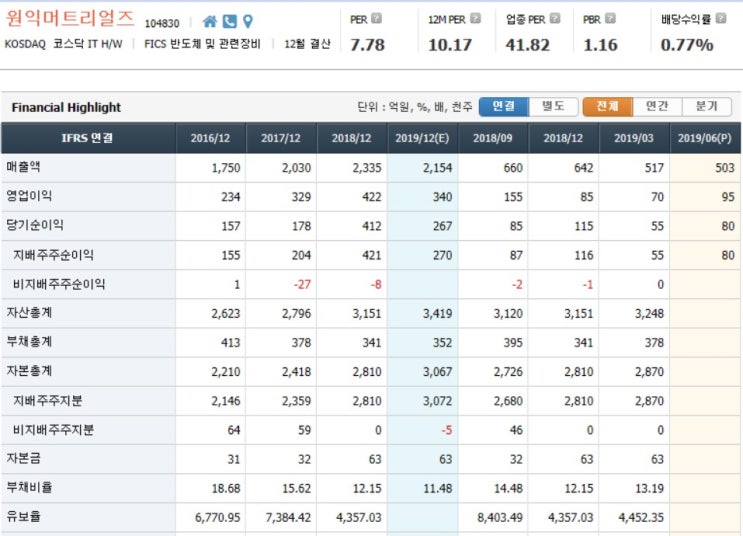Click the 2019/06(P) column header

pyautogui.click(x=705, y=138)
